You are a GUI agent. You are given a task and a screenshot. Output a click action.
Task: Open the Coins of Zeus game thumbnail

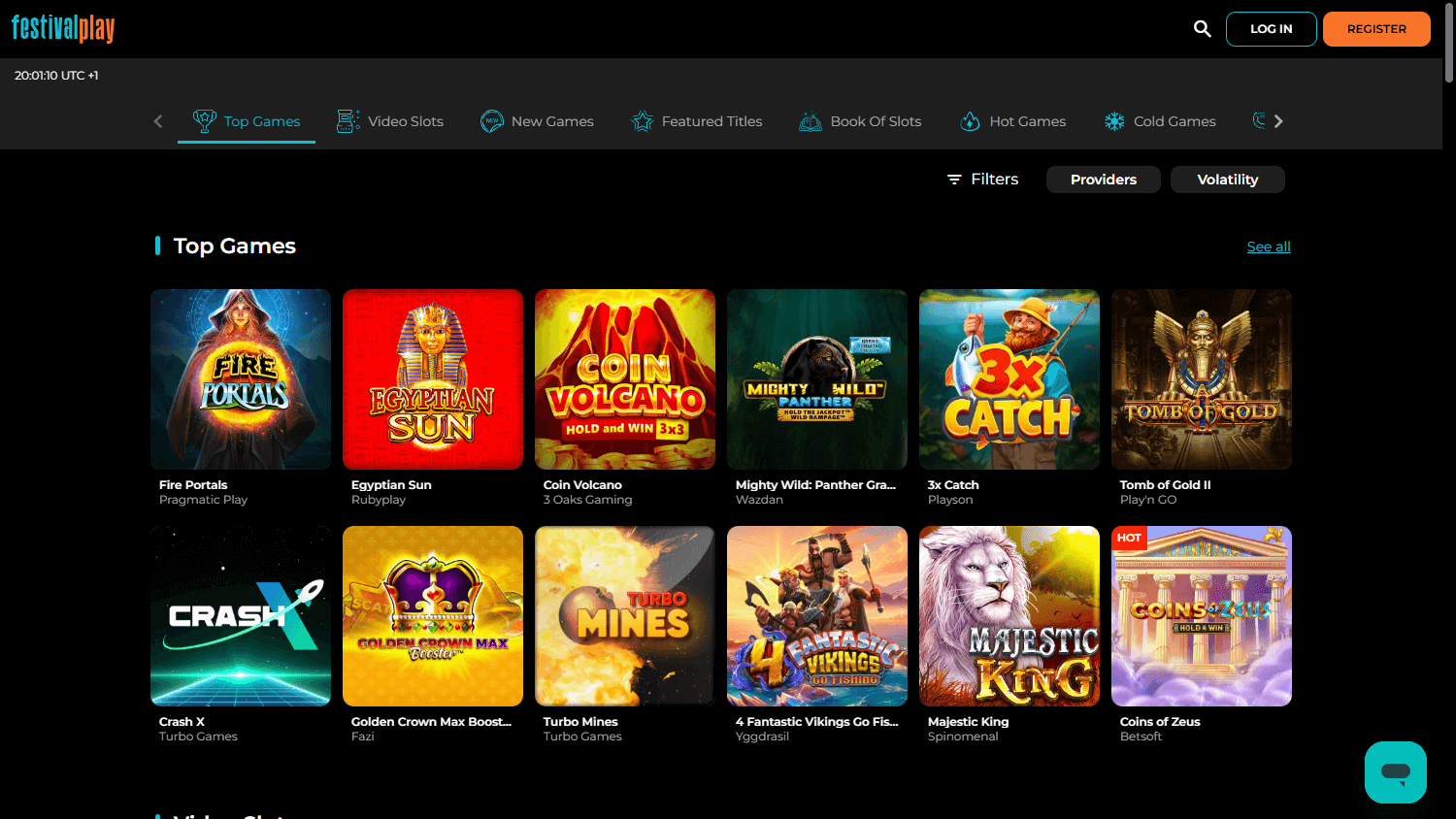click(1201, 615)
